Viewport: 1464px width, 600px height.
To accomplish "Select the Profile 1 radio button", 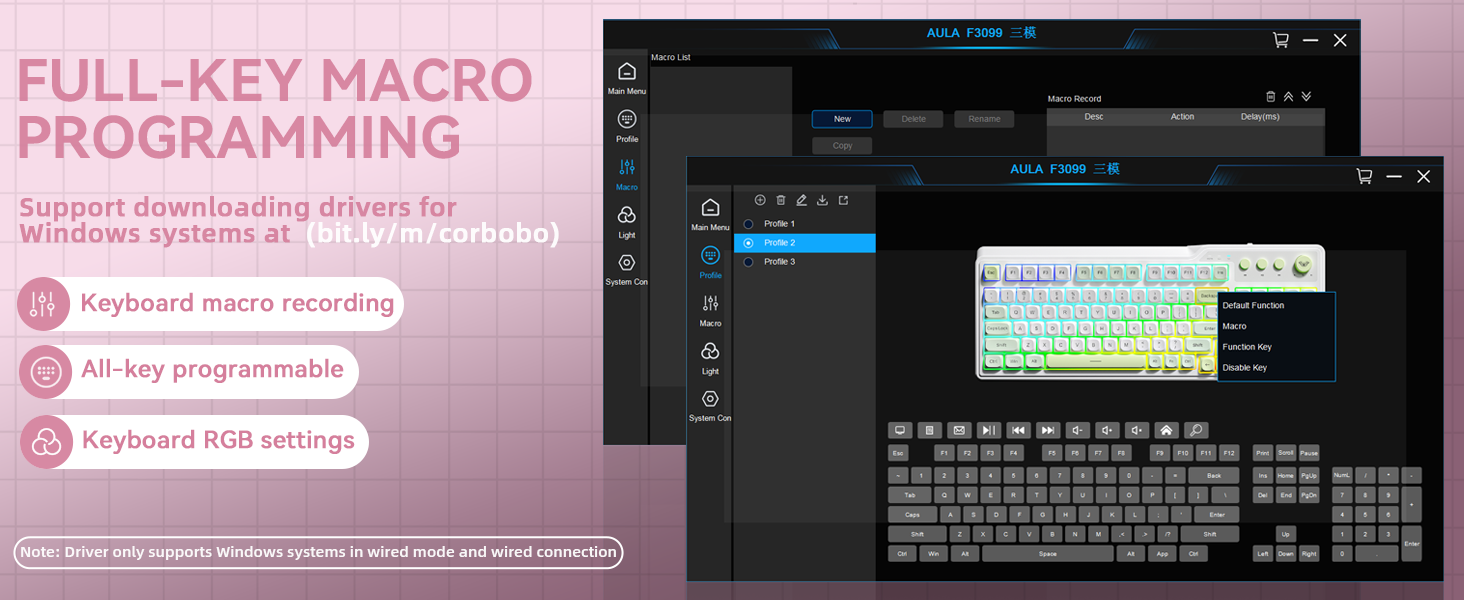I will [x=749, y=224].
